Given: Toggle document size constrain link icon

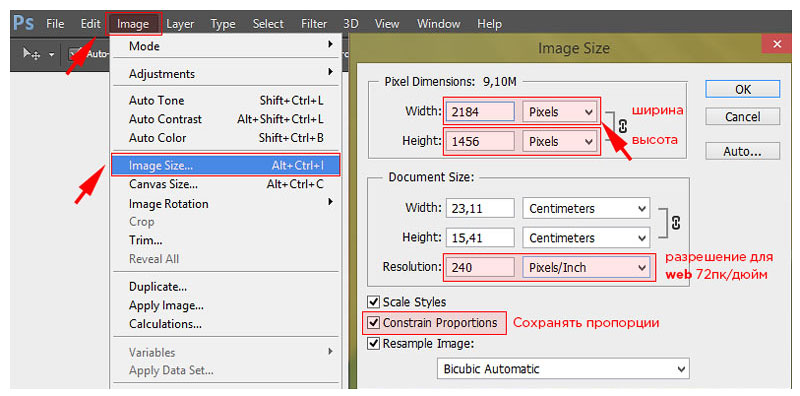Looking at the screenshot, I should pyautogui.click(x=677, y=222).
